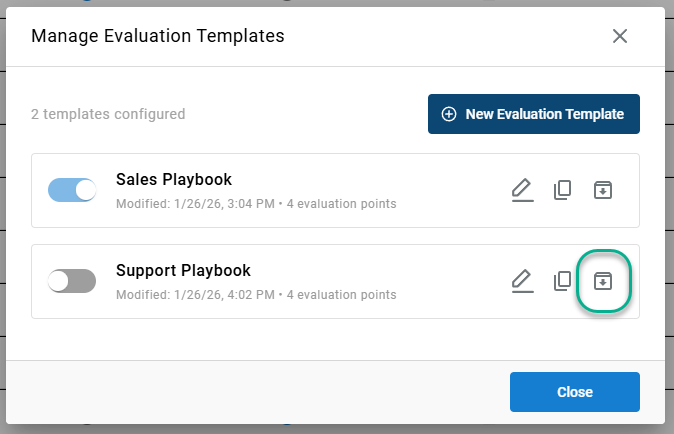Image resolution: width=674 pixels, height=434 pixels.
Task: Select the Support Playbook template name
Action: [x=183, y=270]
